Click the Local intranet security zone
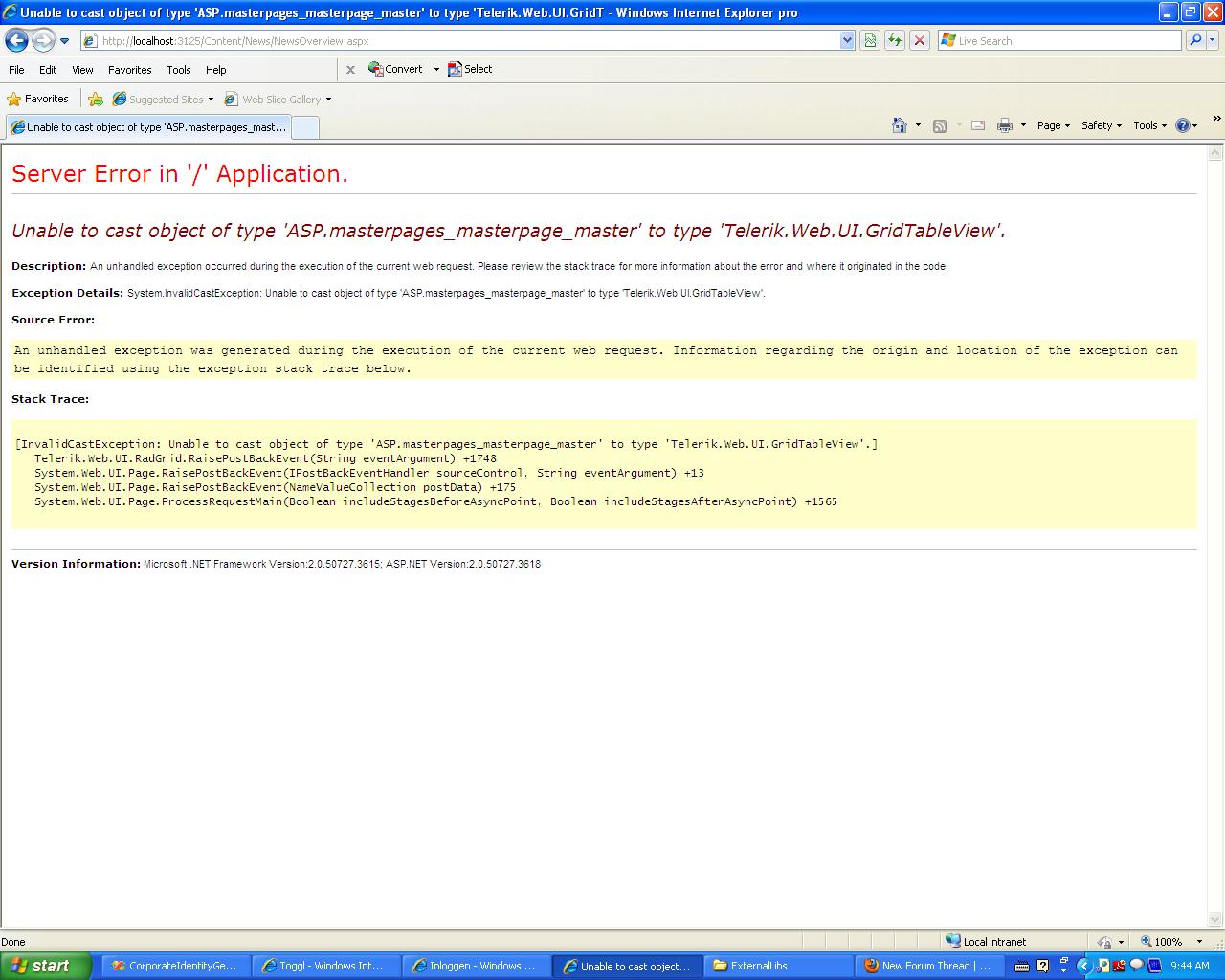This screenshot has width=1225, height=980. [x=986, y=942]
